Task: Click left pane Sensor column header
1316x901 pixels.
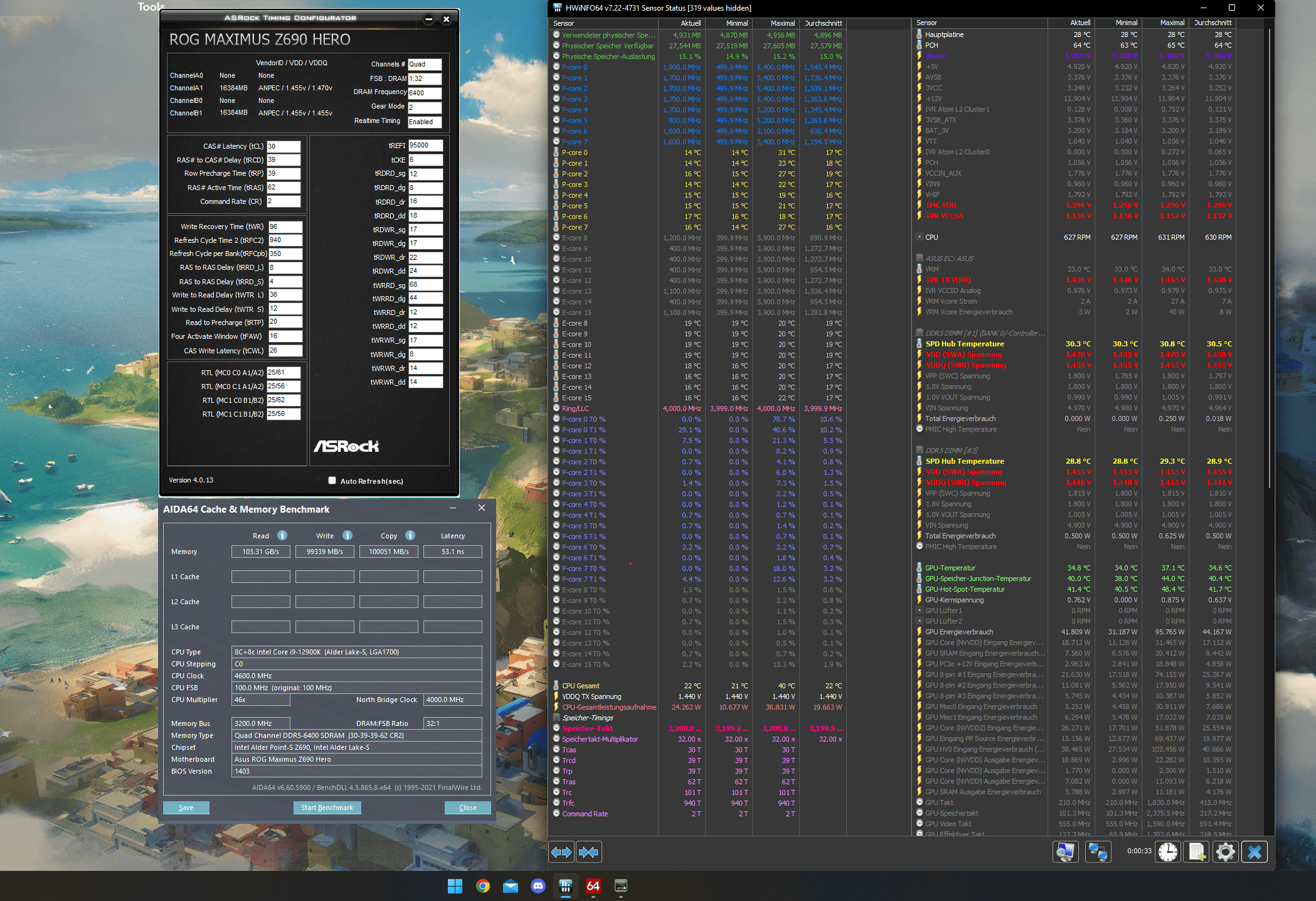Action: point(603,23)
